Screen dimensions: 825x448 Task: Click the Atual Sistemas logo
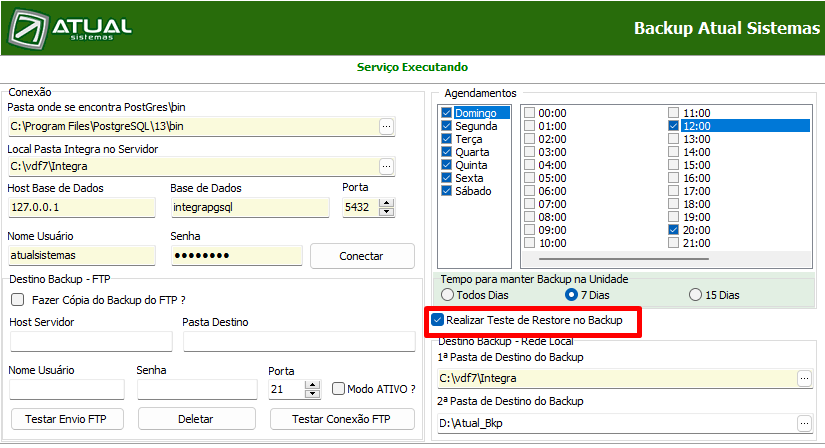point(70,28)
